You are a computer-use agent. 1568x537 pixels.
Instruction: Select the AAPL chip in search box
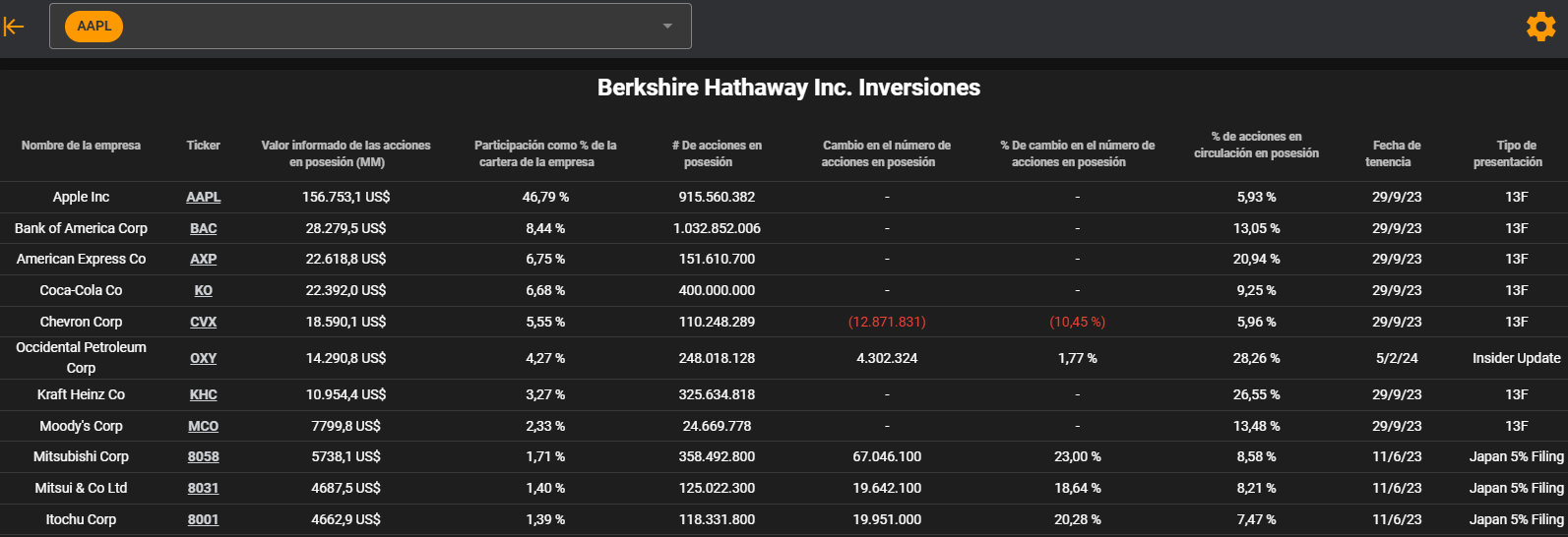94,27
